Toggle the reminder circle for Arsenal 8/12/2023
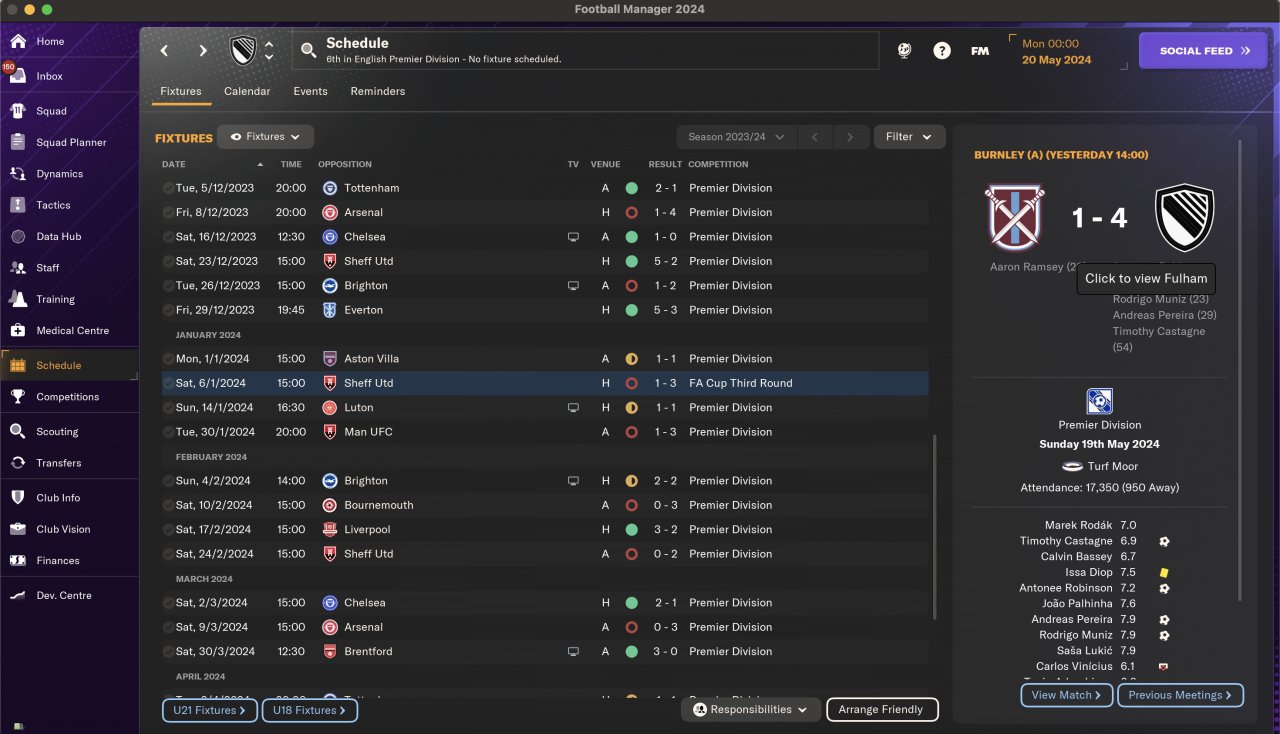 coord(168,212)
